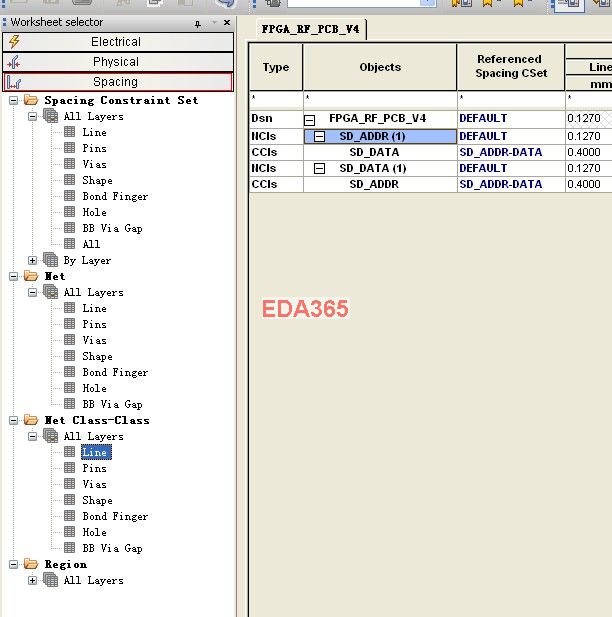The height and width of the screenshot is (617, 612).
Task: Click the Spacing section icon
Action: (x=14, y=82)
